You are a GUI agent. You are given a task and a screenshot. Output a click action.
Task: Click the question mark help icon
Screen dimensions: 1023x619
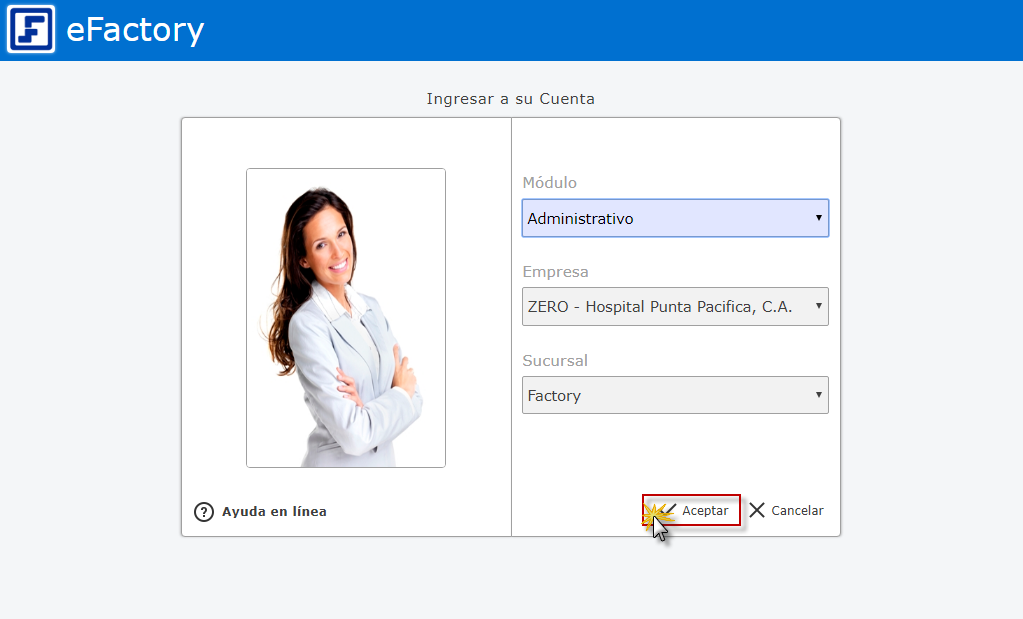pos(204,512)
